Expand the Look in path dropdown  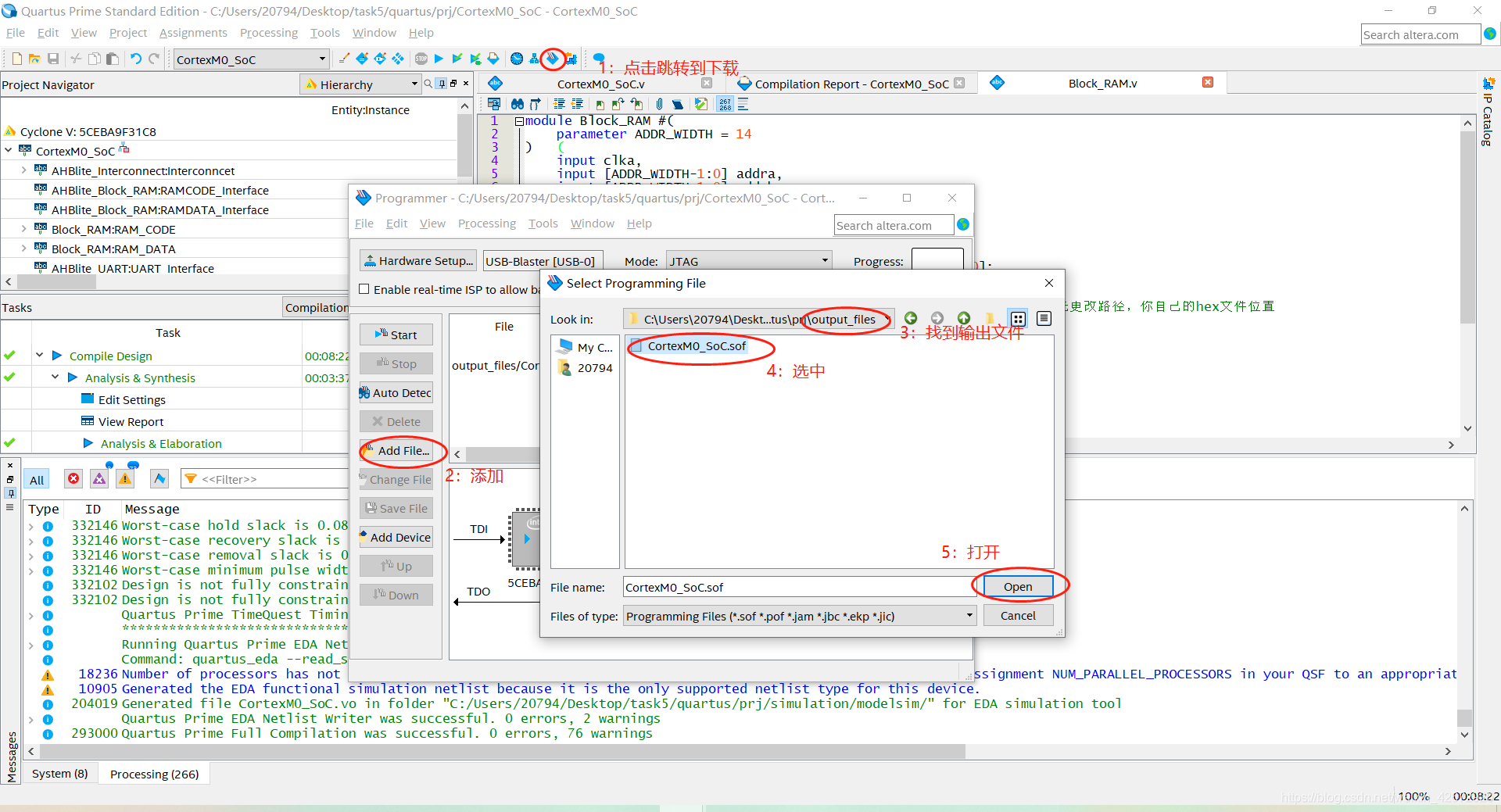889,319
